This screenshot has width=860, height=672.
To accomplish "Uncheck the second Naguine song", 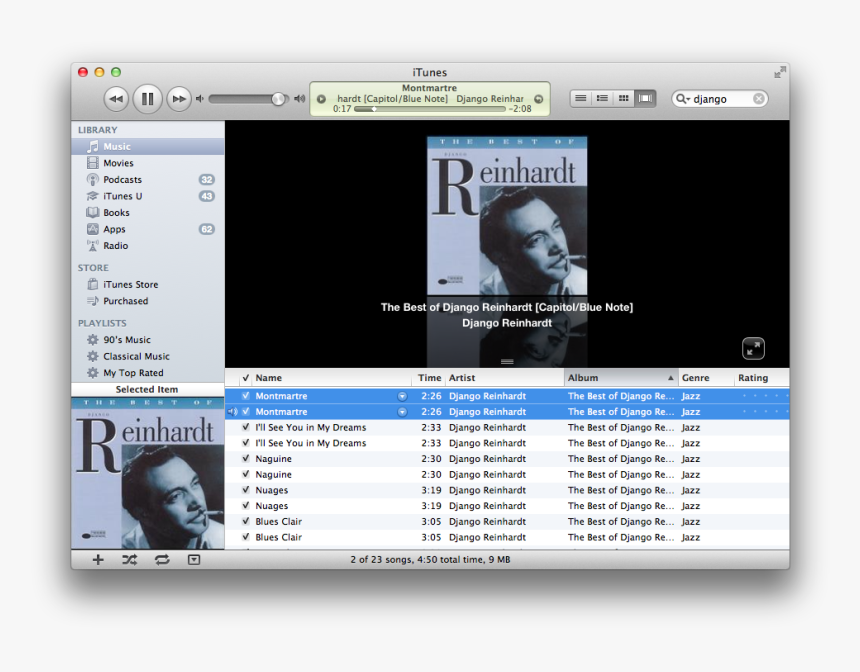I will click(246, 474).
